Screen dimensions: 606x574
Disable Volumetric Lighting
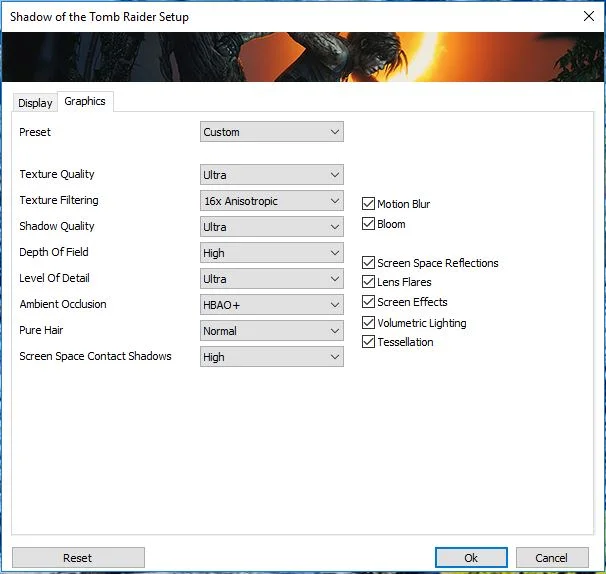coord(368,322)
